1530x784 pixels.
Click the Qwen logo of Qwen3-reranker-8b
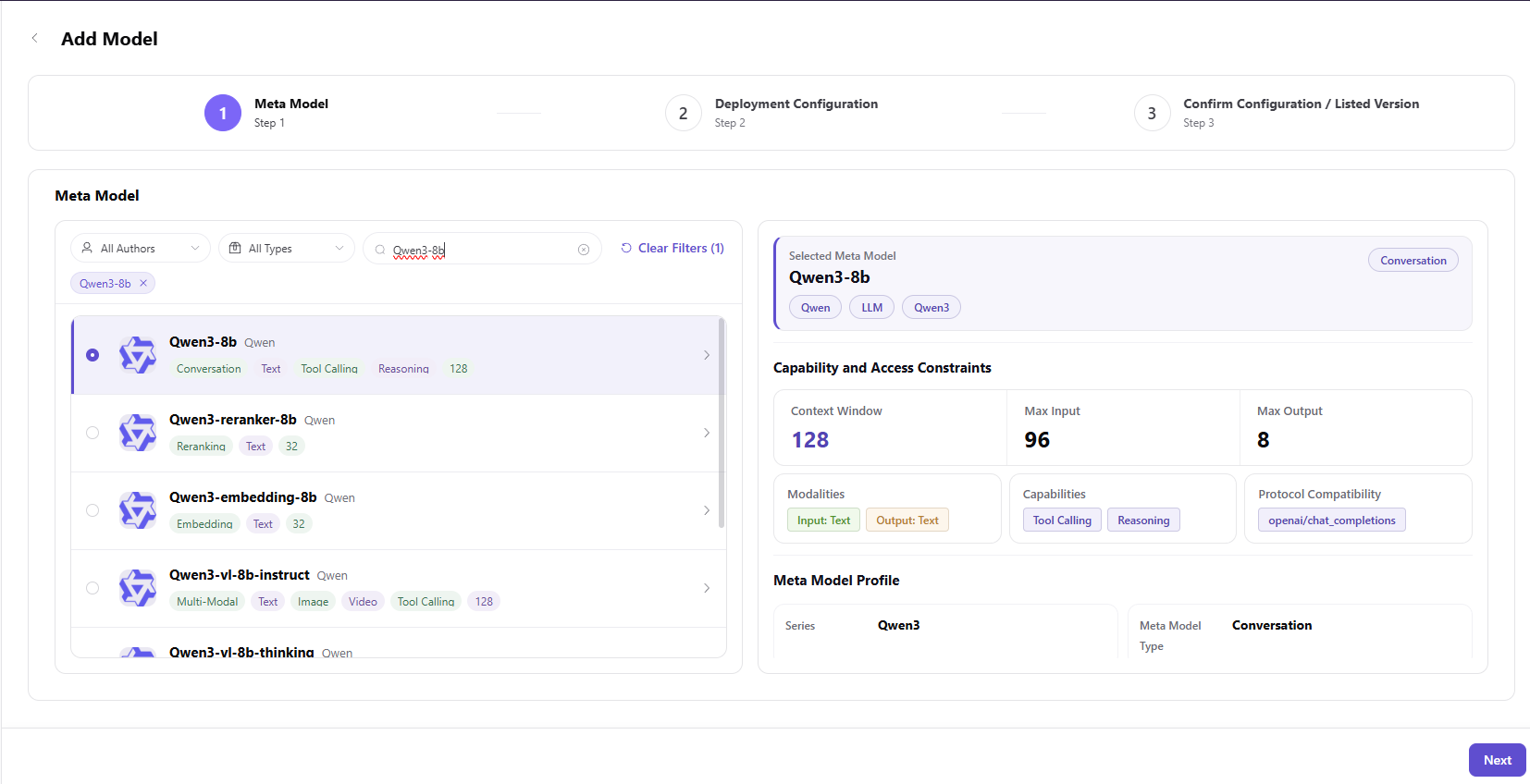click(x=138, y=433)
